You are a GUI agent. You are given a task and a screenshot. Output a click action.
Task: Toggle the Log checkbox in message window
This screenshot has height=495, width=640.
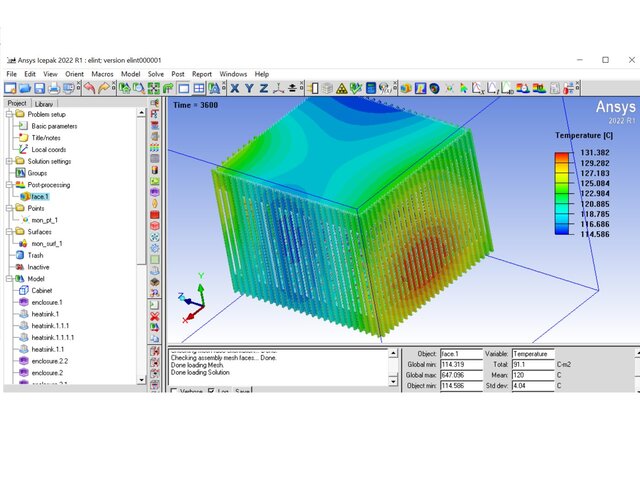point(211,391)
